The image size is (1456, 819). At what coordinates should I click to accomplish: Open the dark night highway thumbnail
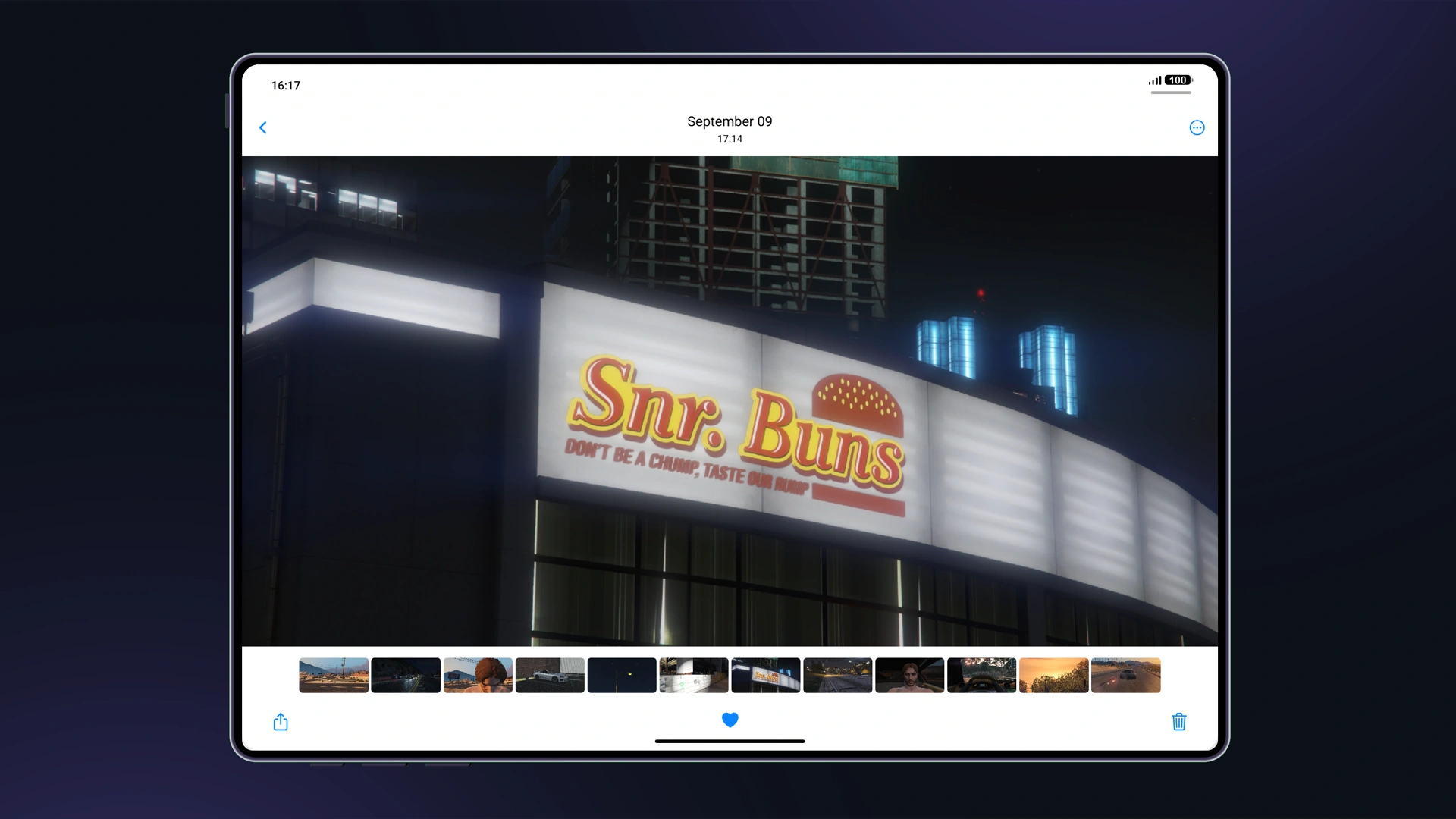point(406,675)
